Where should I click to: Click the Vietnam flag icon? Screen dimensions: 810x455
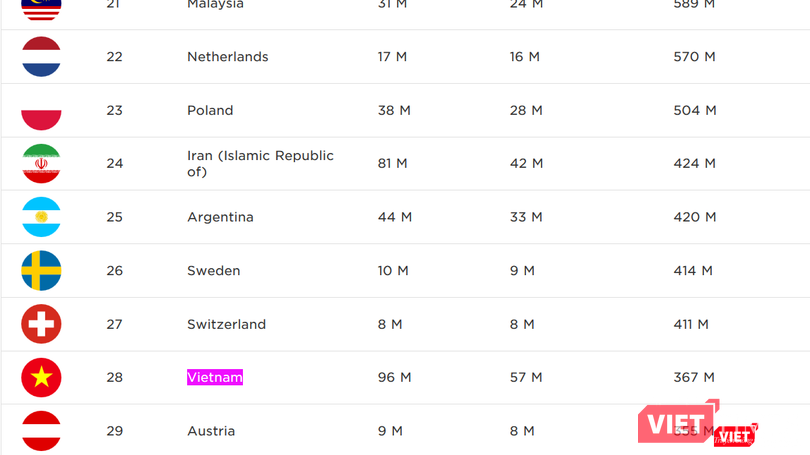42,378
